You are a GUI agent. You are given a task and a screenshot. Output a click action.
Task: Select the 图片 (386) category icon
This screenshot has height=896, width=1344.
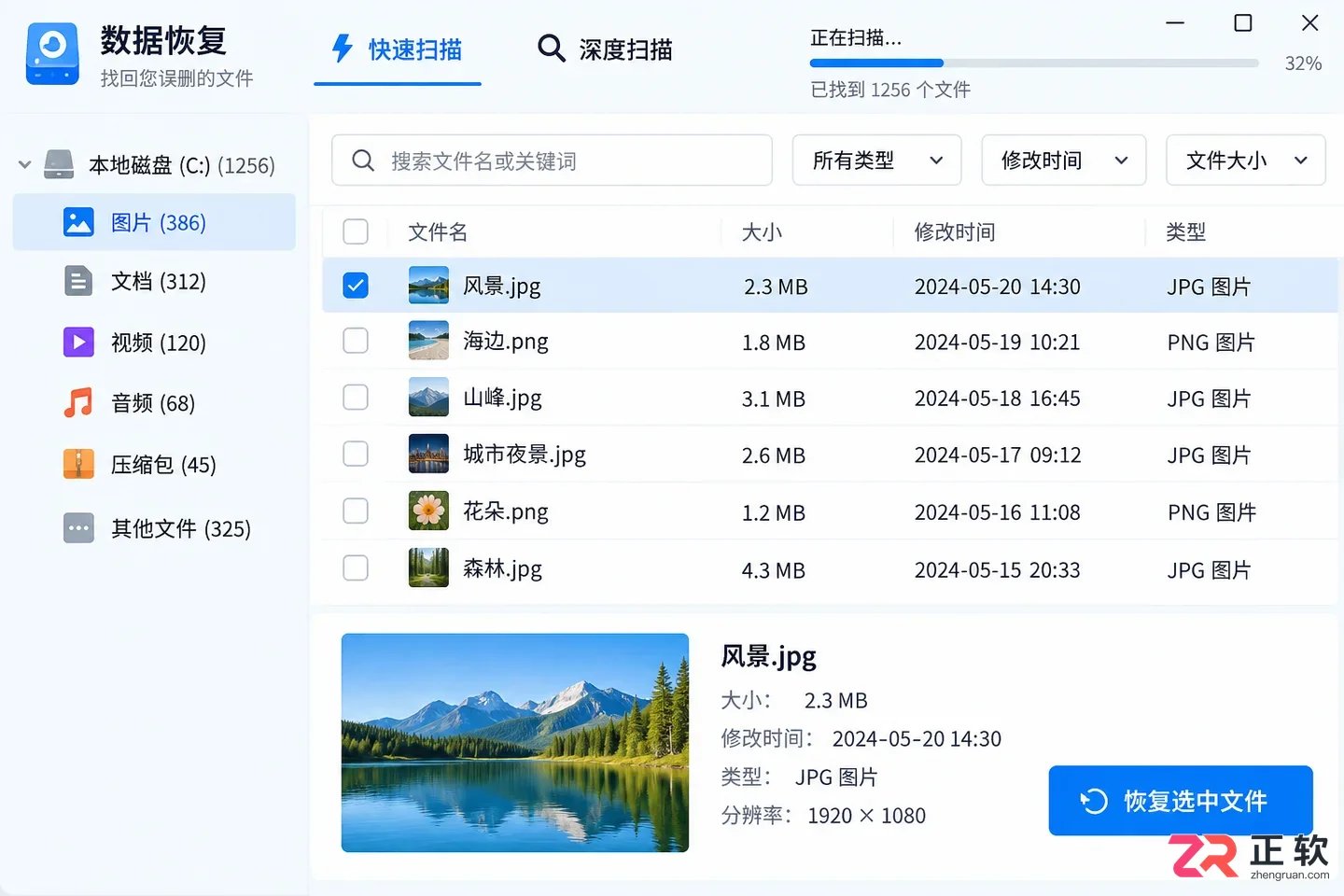coord(78,222)
